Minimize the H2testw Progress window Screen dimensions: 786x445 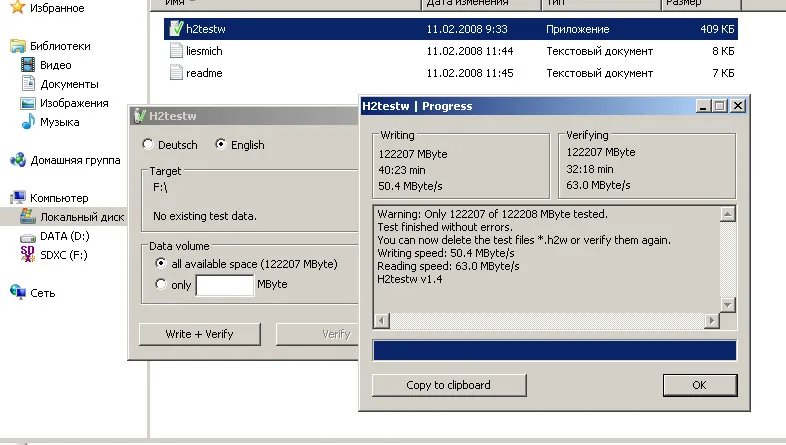(x=704, y=106)
